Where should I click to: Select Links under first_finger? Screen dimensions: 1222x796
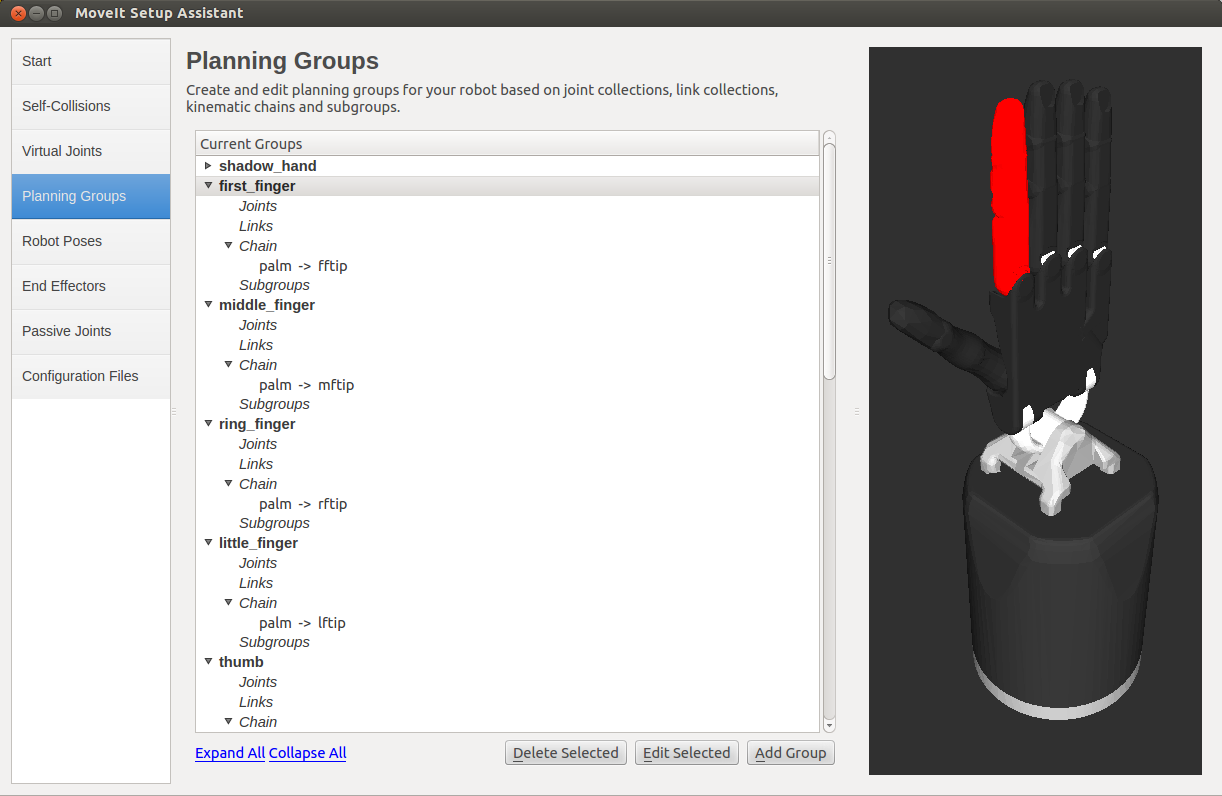click(x=256, y=226)
